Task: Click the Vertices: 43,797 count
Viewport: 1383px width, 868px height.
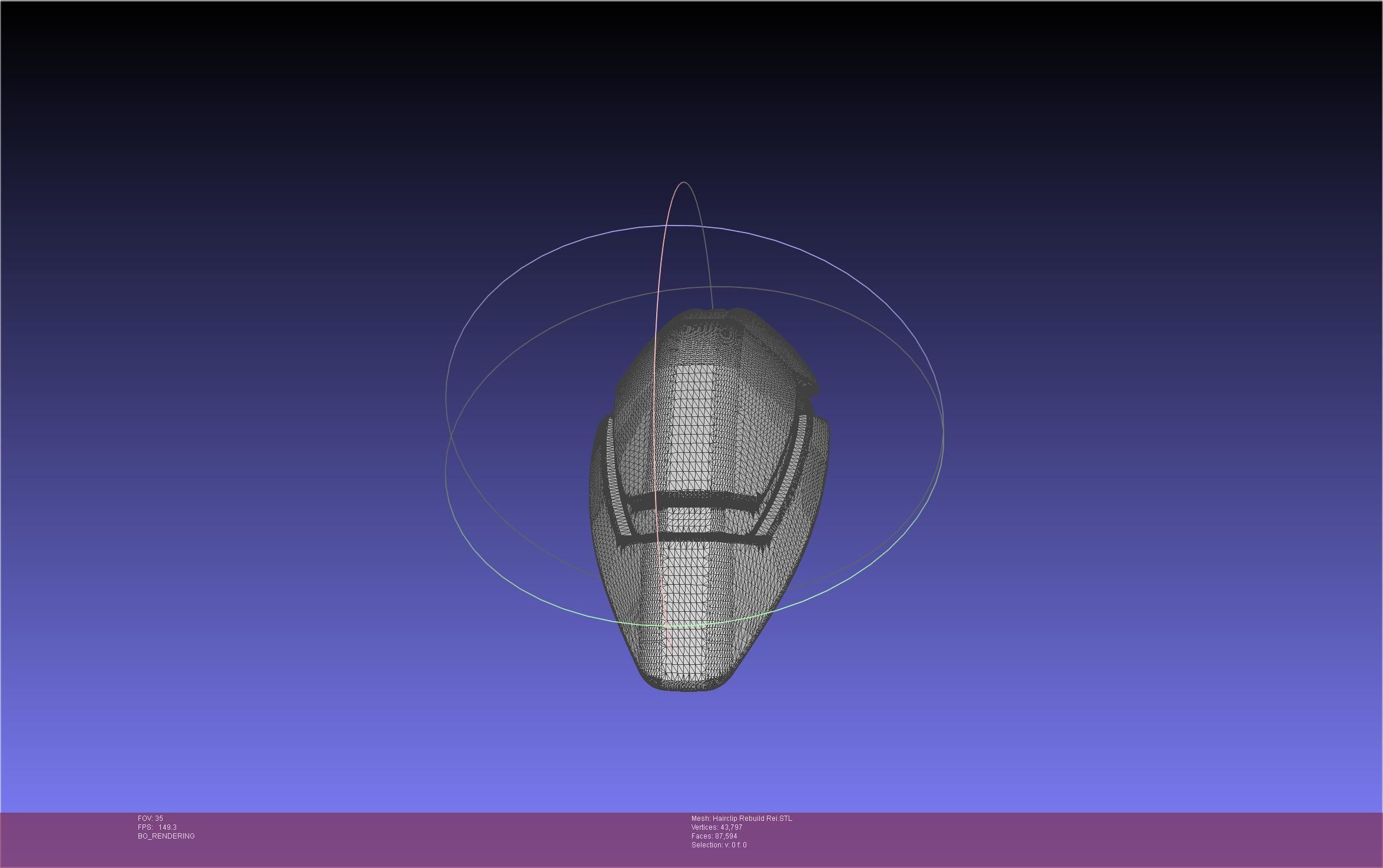Action: [716, 827]
